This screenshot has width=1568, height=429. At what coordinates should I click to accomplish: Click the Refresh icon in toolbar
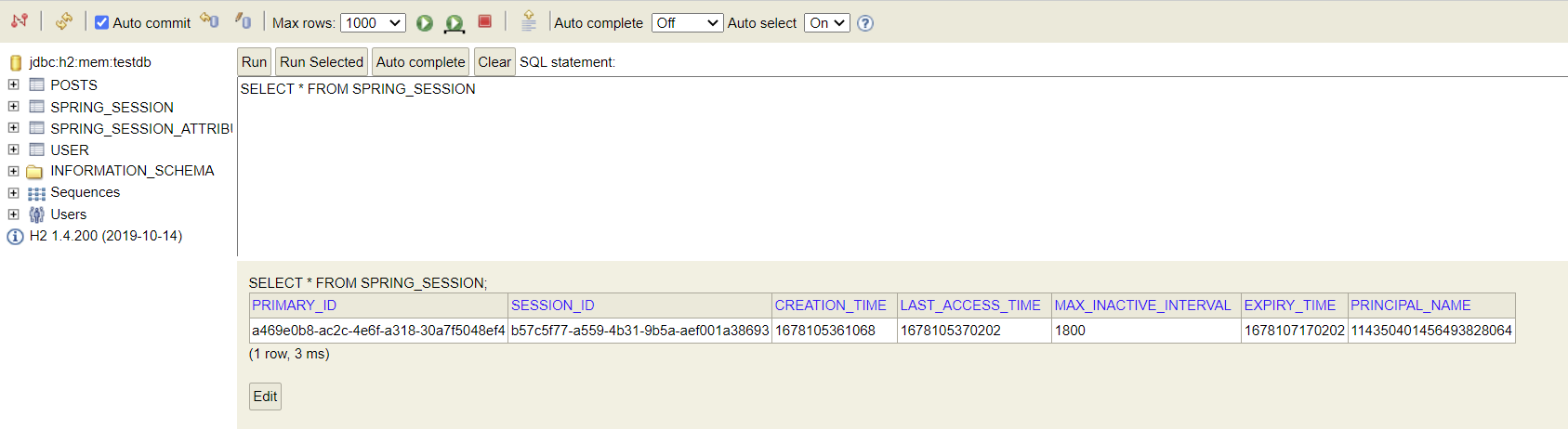[63, 21]
